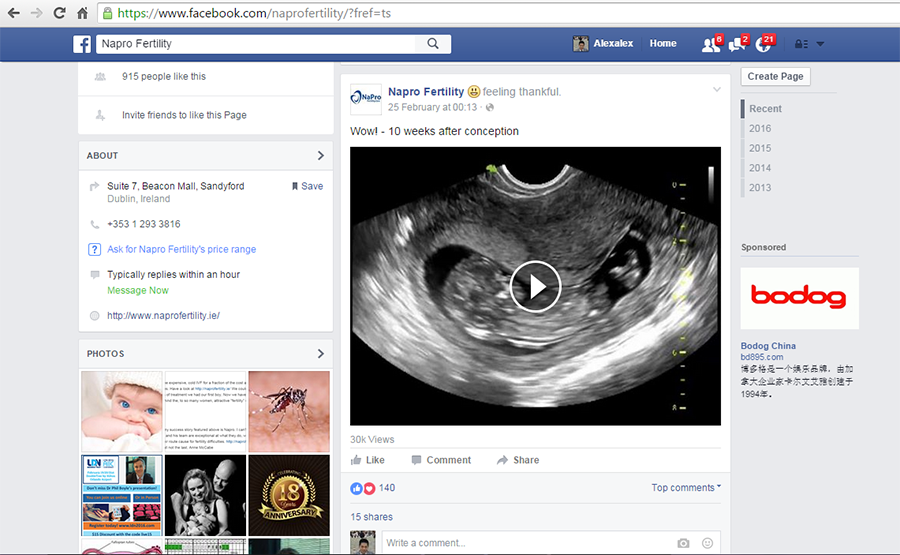Screen dimensions: 900x555
Task: Open privacy shortcuts lock icon
Action: coord(801,44)
